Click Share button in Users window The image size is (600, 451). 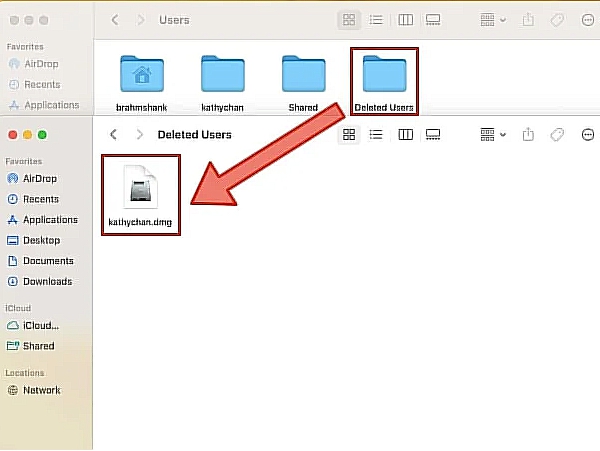point(528,20)
